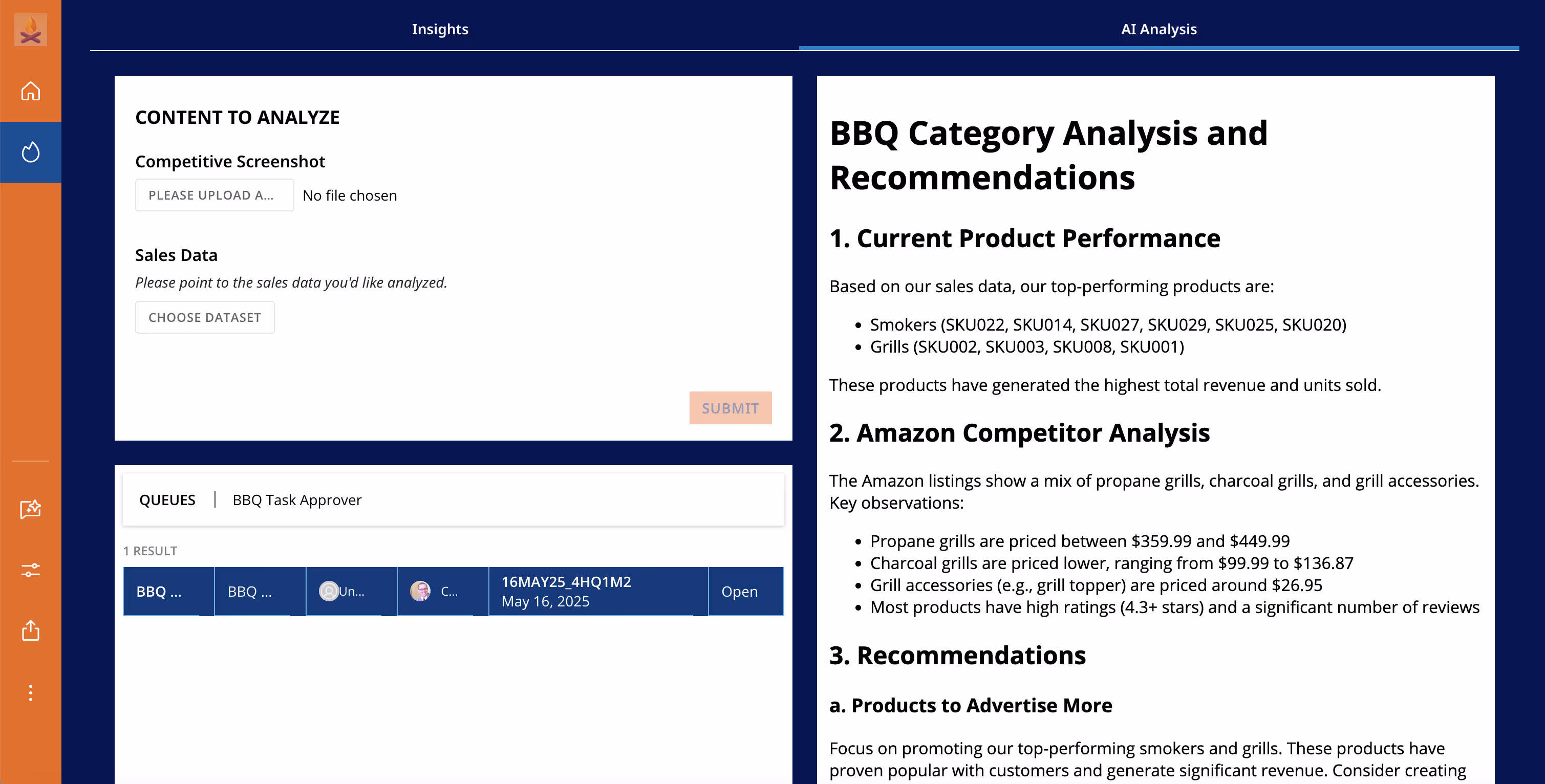
Task: Click the Open status cell
Action: (739, 591)
